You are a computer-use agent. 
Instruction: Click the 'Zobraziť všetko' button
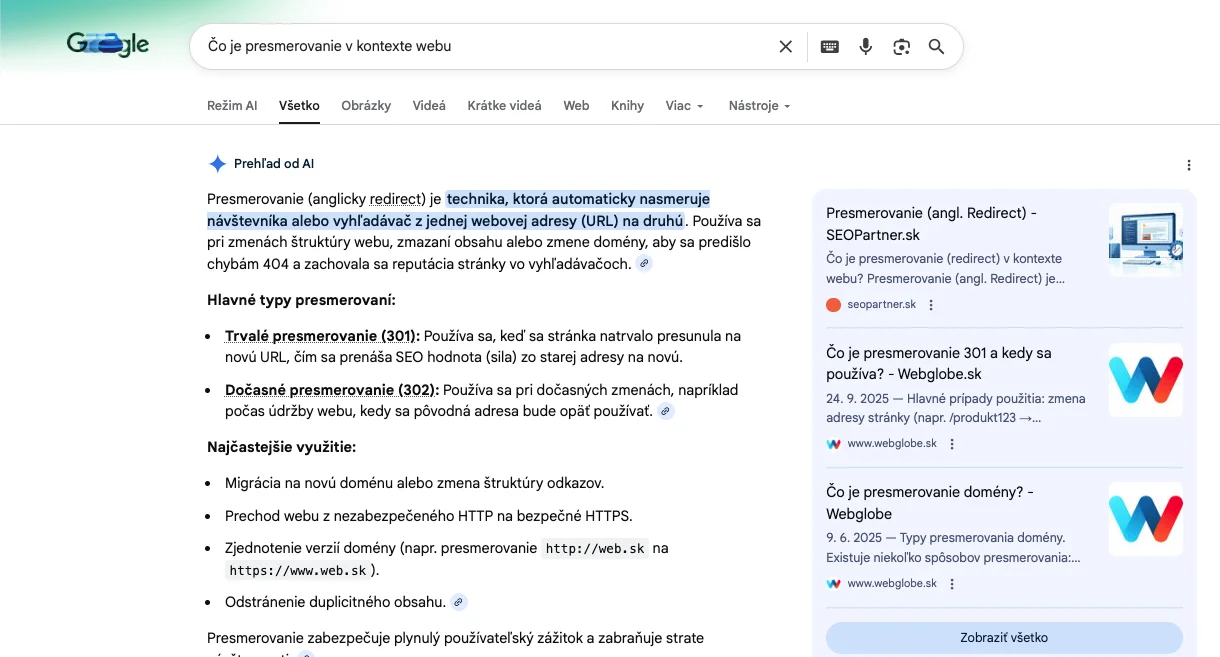tap(1003, 637)
